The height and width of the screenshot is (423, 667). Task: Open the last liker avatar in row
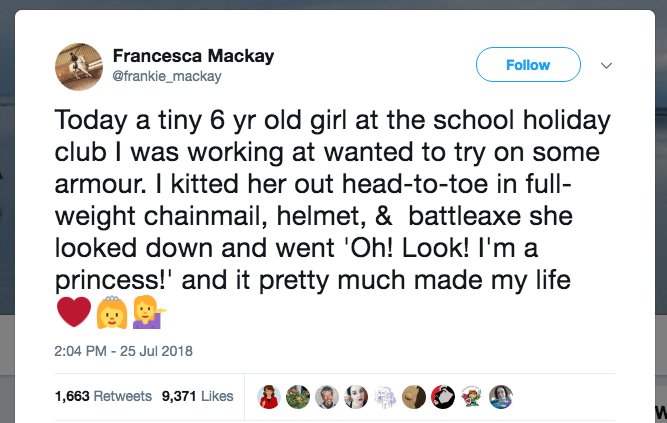coord(501,396)
